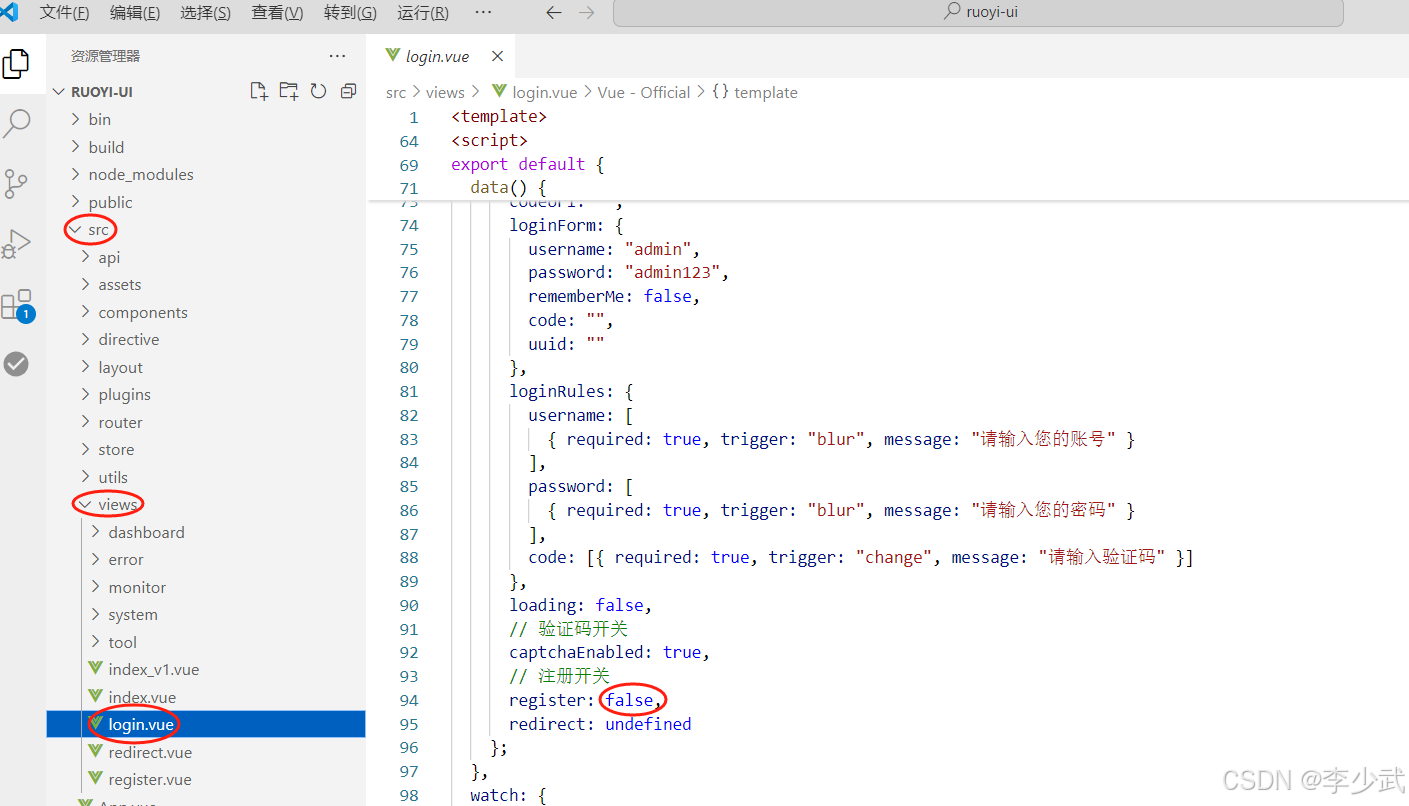Create a new file in RUOYI-UI
Screen dimensions: 1409x806
tap(259, 91)
